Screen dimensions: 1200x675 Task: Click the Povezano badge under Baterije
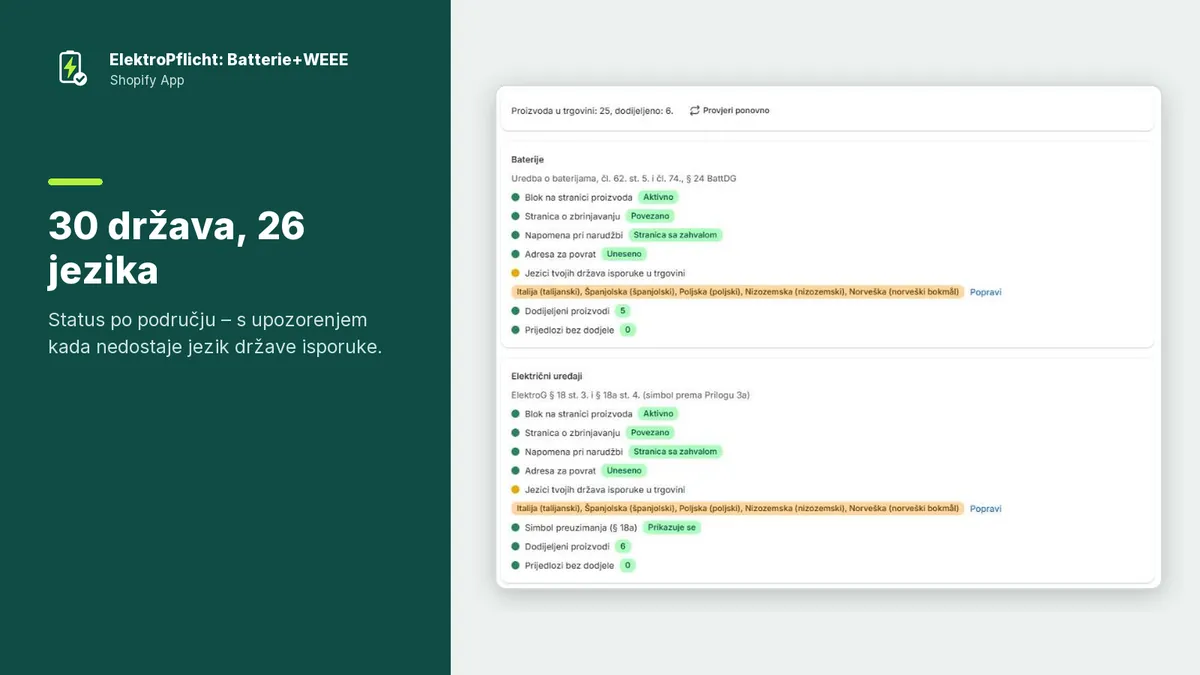pos(651,216)
